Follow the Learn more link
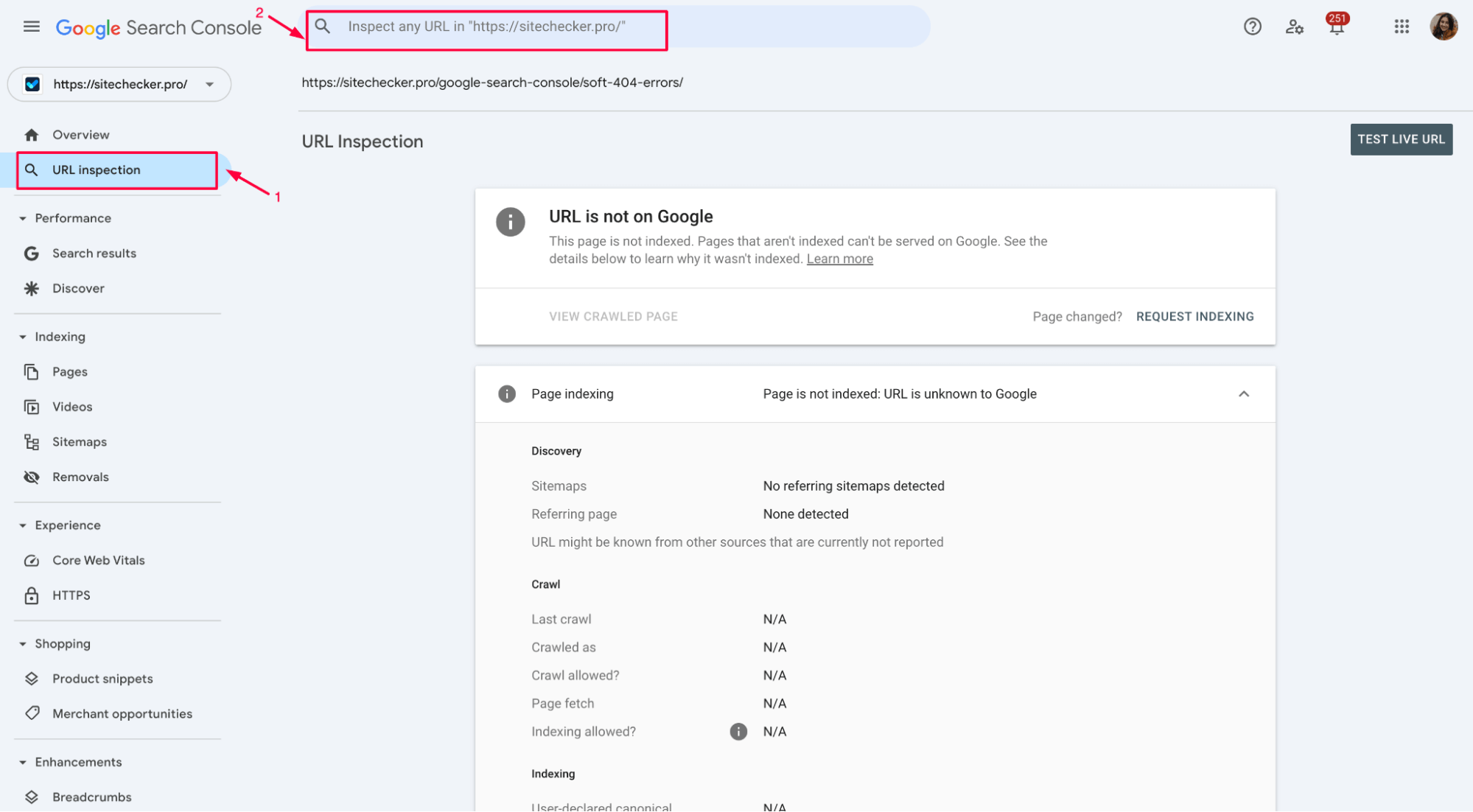Image resolution: width=1473 pixels, height=812 pixels. tap(839, 259)
